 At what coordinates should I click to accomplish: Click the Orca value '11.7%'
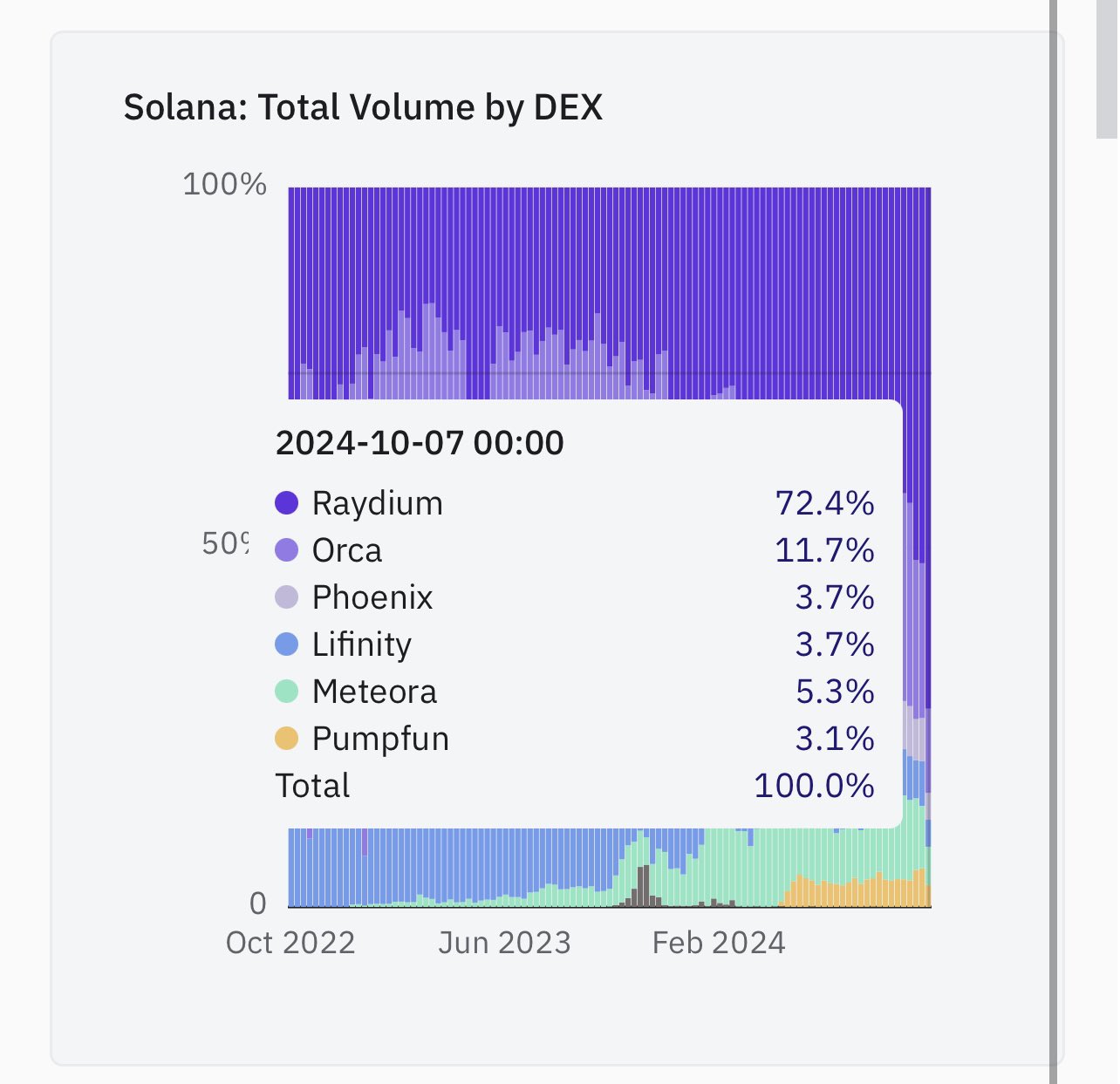tap(824, 551)
